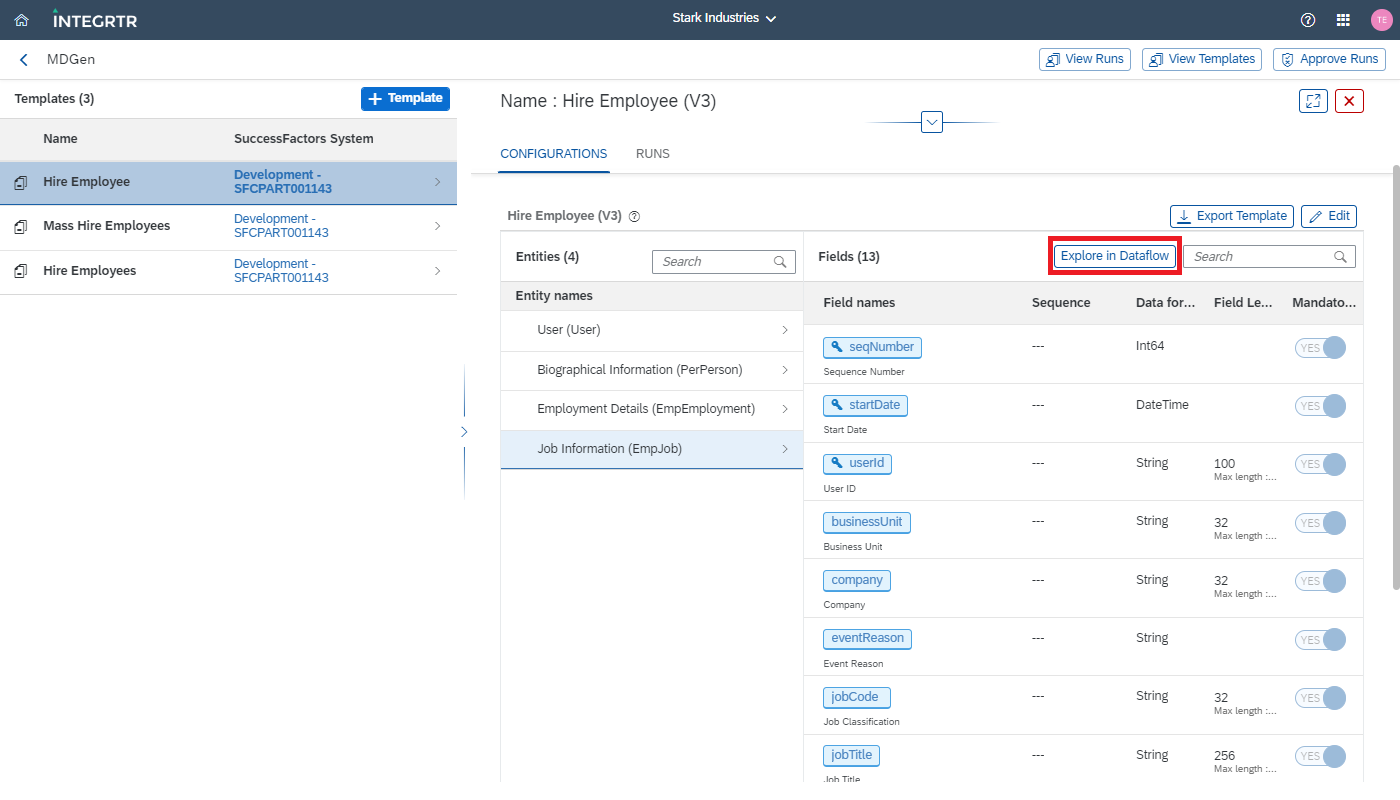Image resolution: width=1400 pixels, height=800 pixels.
Task: Switch to the RUNS tab
Action: point(652,154)
